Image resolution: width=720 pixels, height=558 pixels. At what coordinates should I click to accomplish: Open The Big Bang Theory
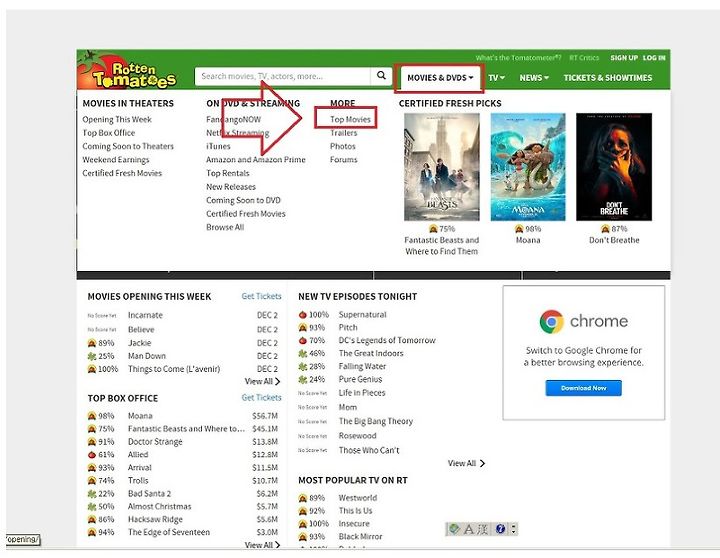(x=376, y=421)
